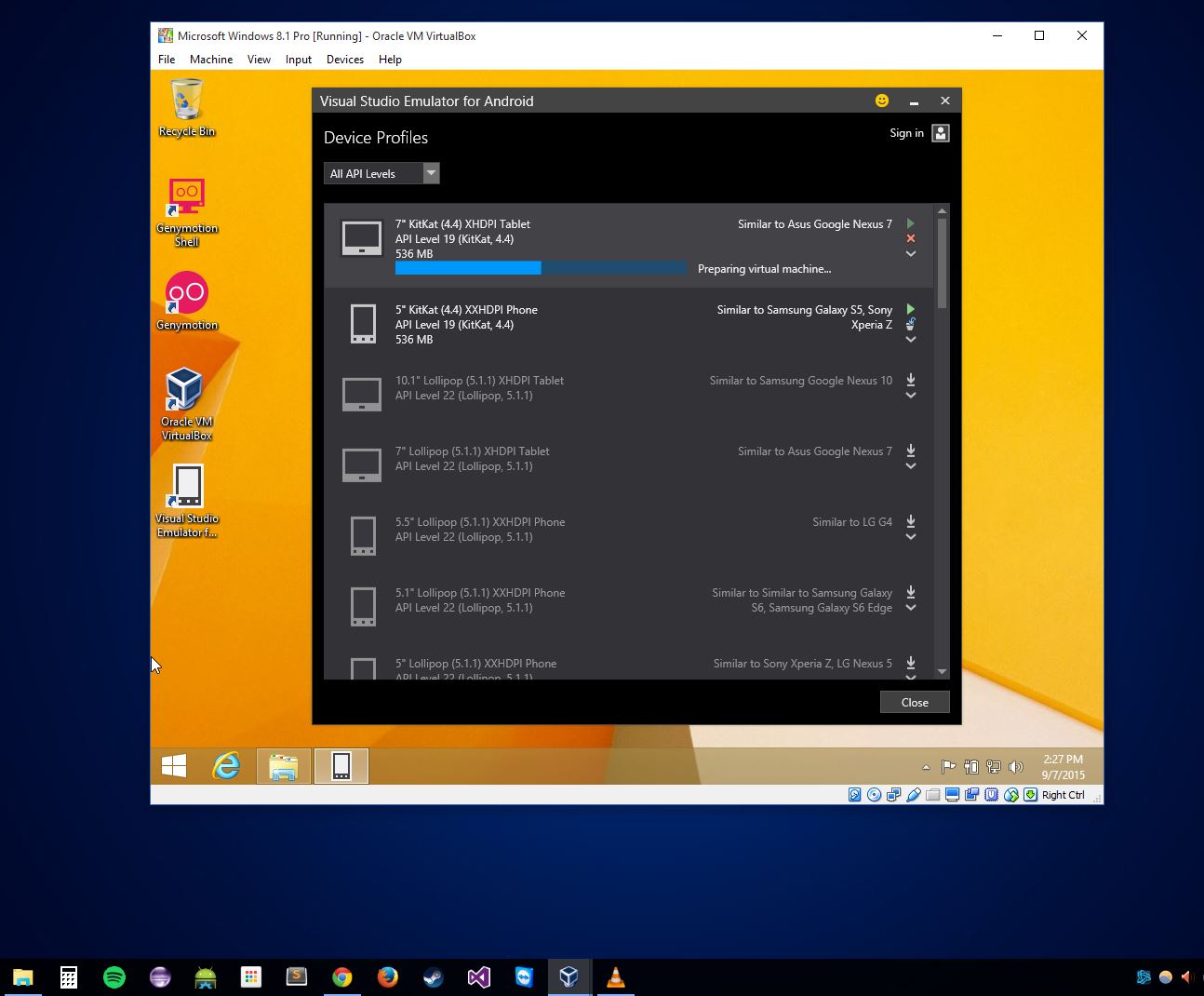Click the preparing virtual machine progress bar
1204x996 pixels.
pyautogui.click(x=541, y=268)
